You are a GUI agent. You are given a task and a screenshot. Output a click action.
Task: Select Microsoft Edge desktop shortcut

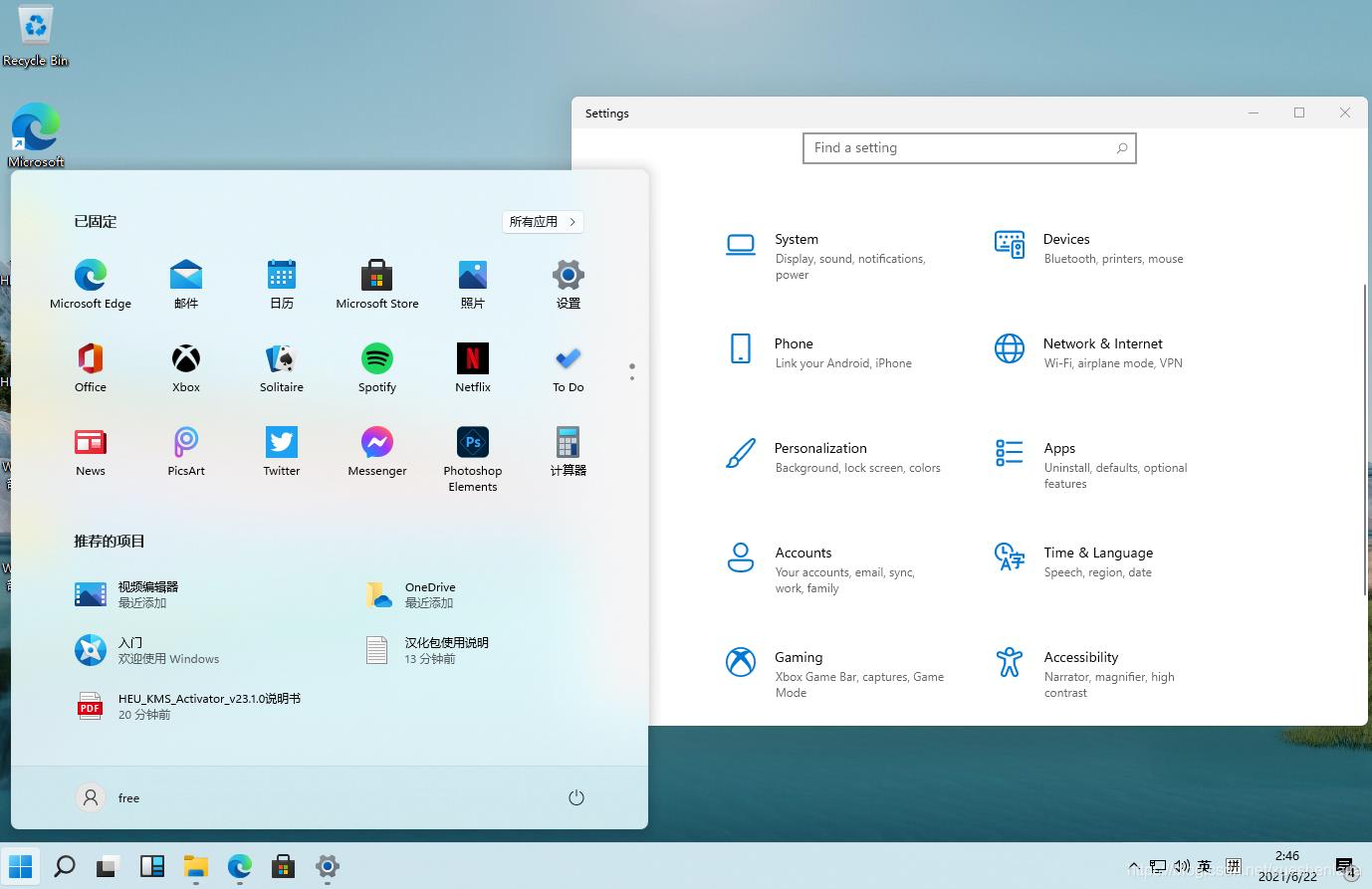pos(36,134)
